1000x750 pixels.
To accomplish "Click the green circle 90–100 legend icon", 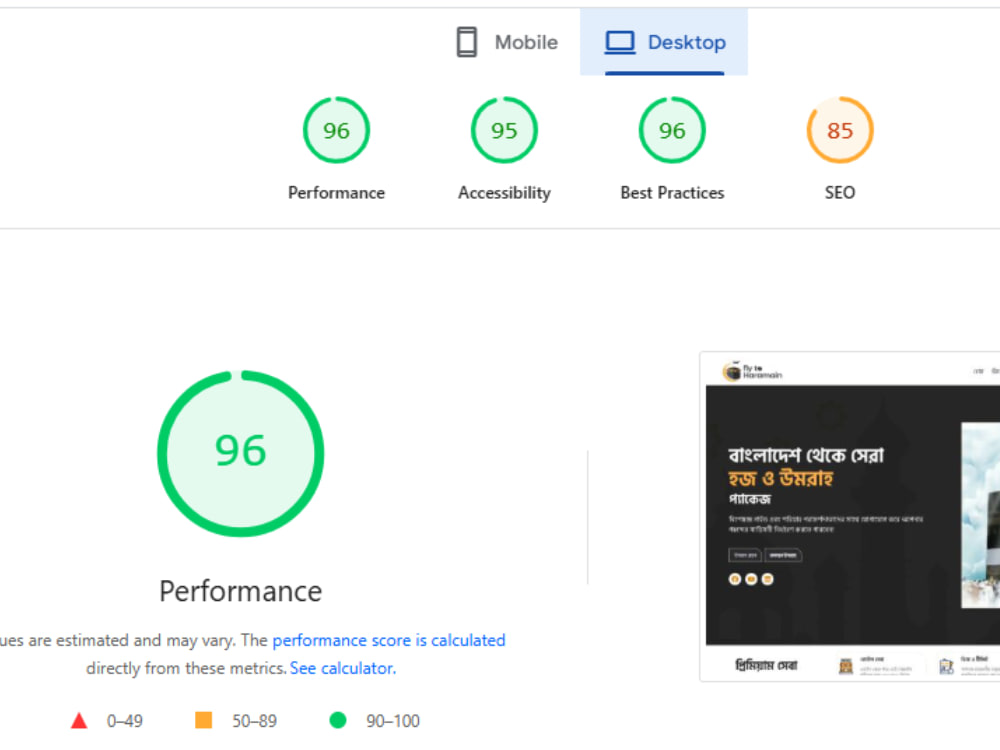I will coord(337,720).
